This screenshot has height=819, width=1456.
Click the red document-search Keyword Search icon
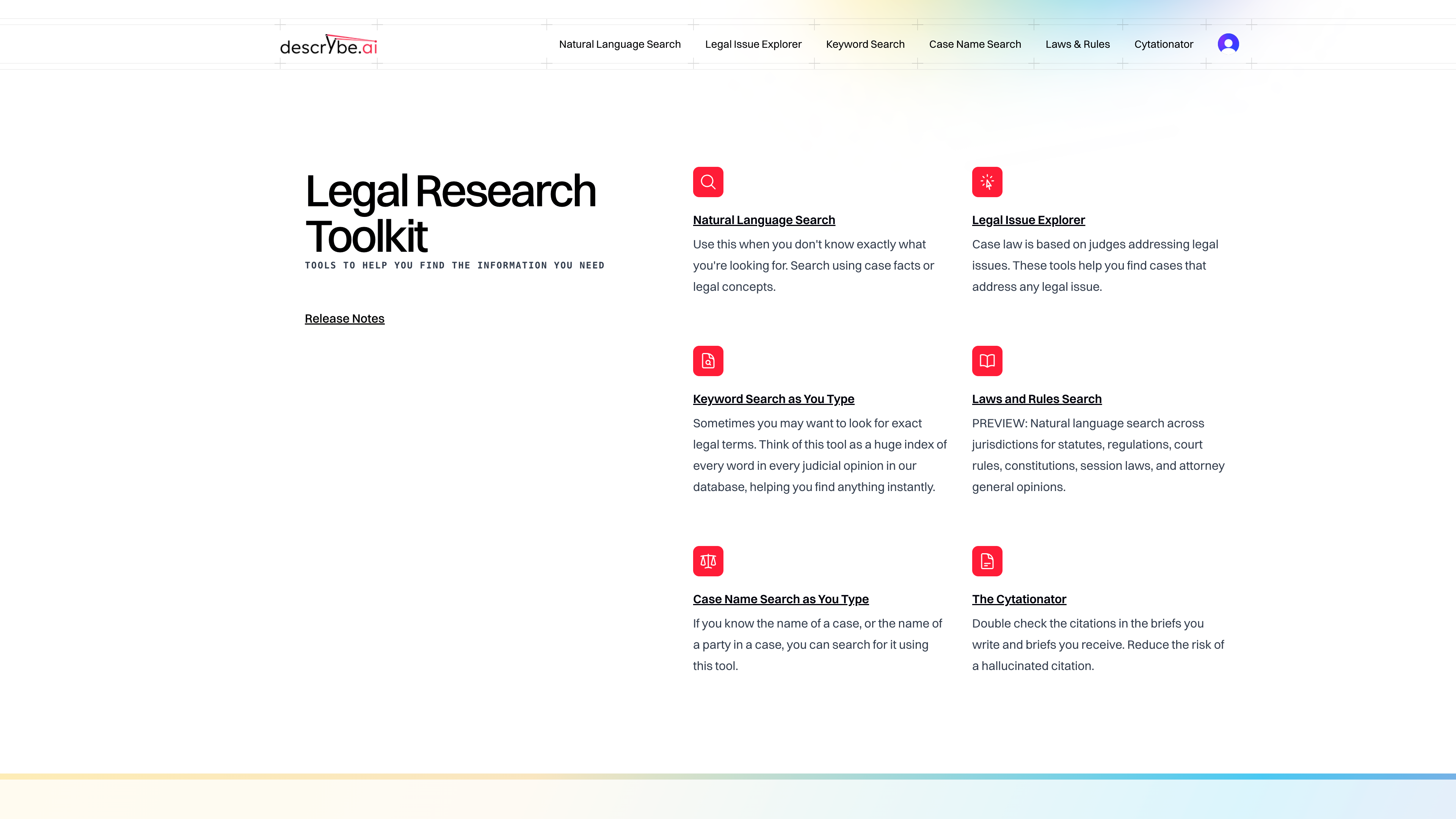(x=708, y=361)
